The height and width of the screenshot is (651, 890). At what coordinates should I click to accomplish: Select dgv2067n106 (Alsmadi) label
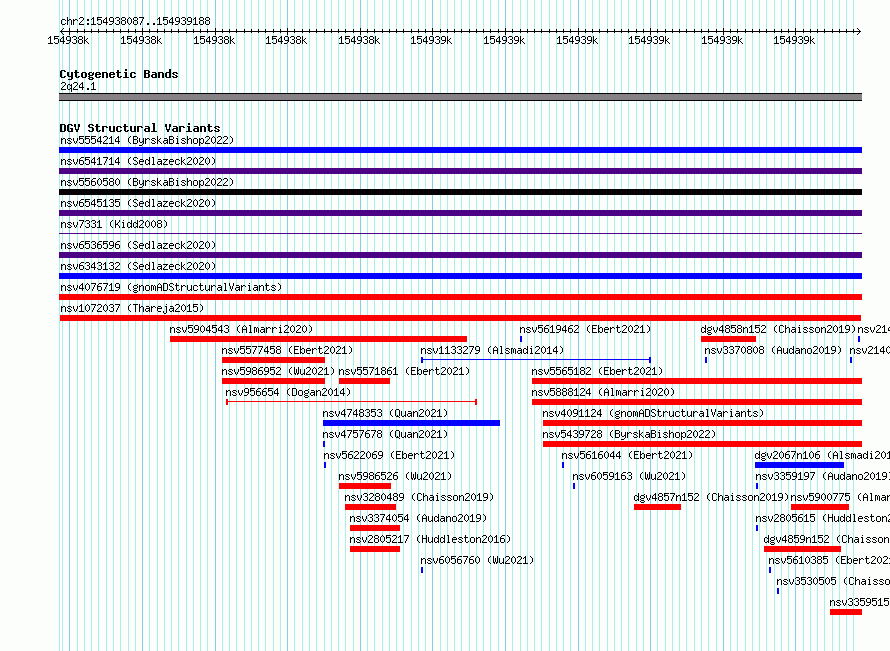coord(822,455)
